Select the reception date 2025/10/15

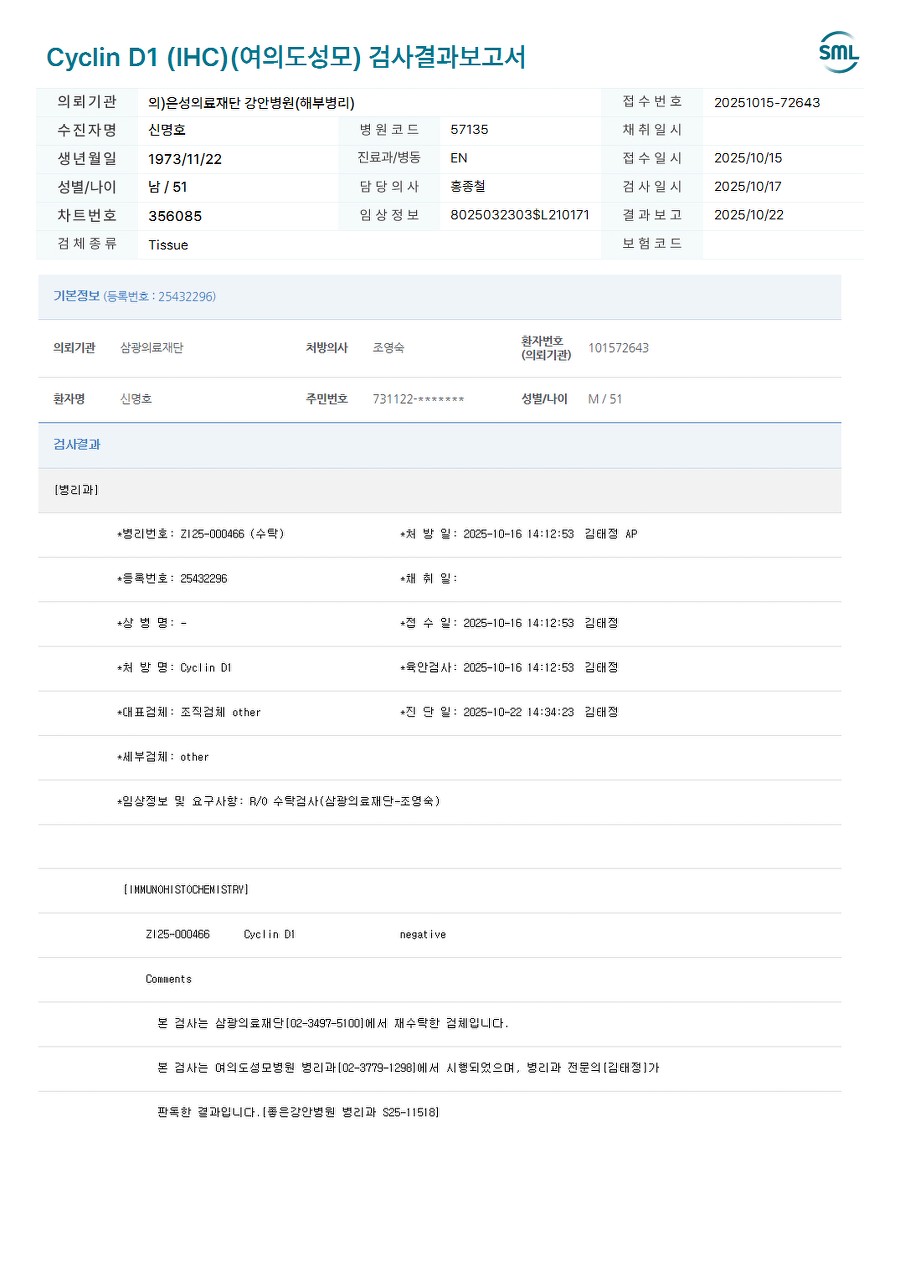pyautogui.click(x=748, y=158)
